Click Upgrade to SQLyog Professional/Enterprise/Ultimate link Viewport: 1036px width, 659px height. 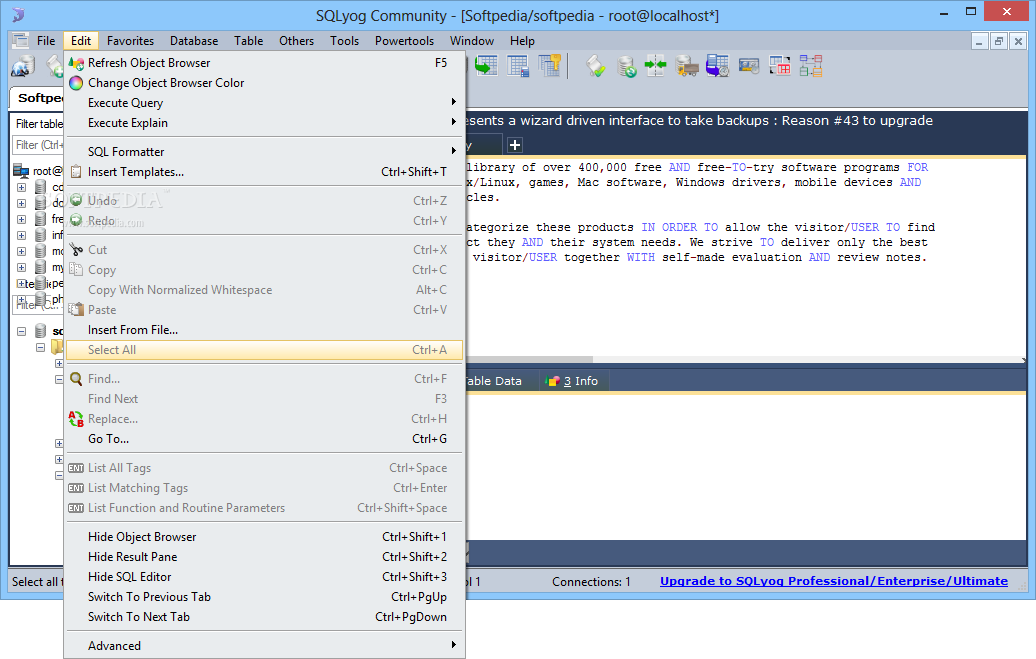pos(834,581)
